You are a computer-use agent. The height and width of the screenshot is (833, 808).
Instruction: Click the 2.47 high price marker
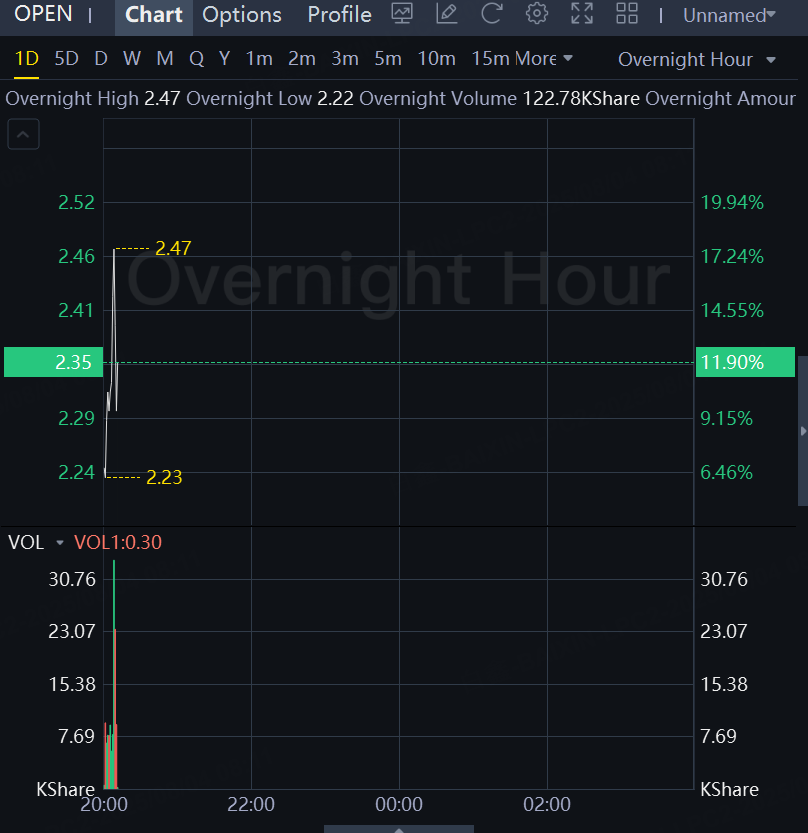point(173,248)
